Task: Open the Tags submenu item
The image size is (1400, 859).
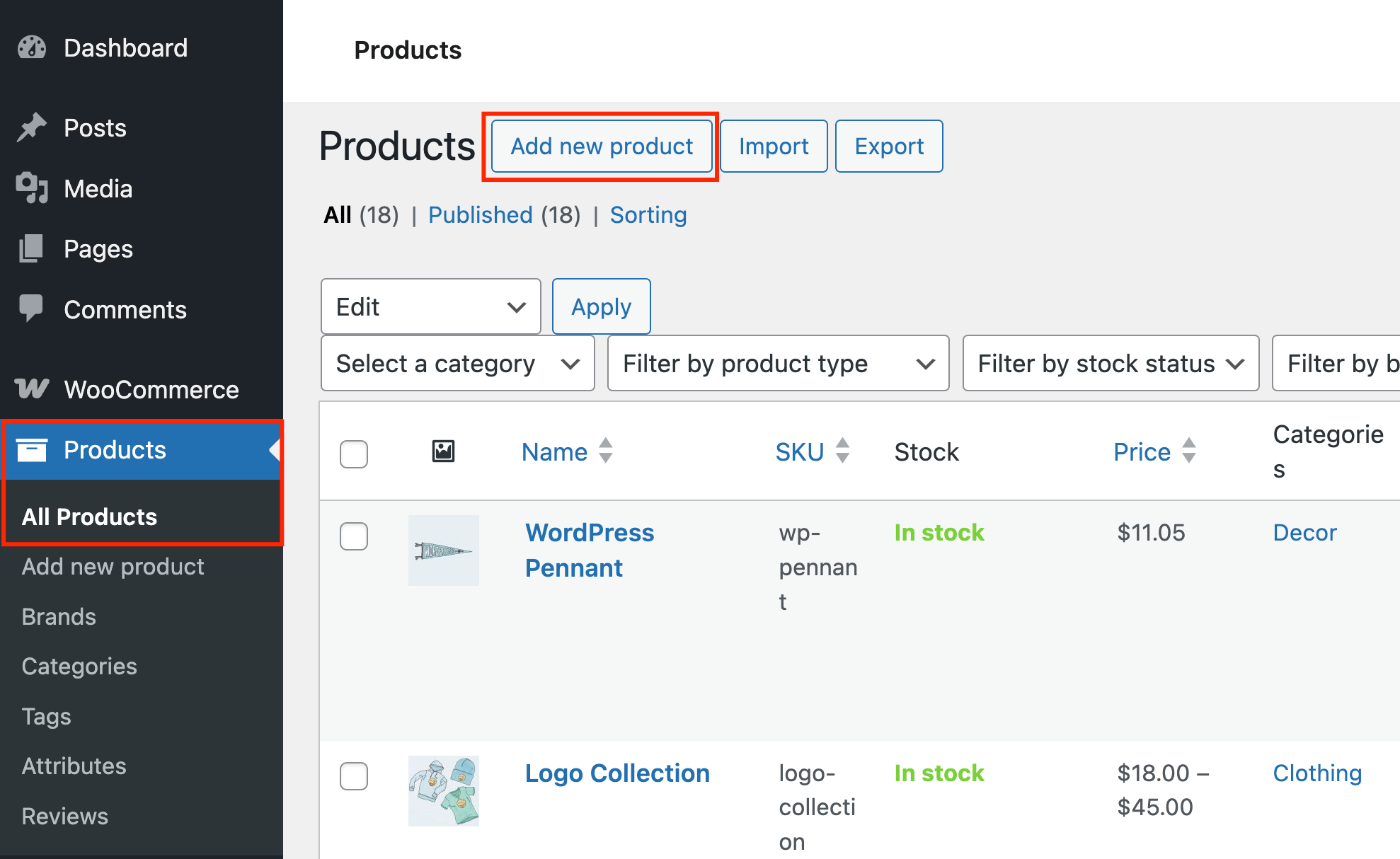Action: [x=47, y=717]
